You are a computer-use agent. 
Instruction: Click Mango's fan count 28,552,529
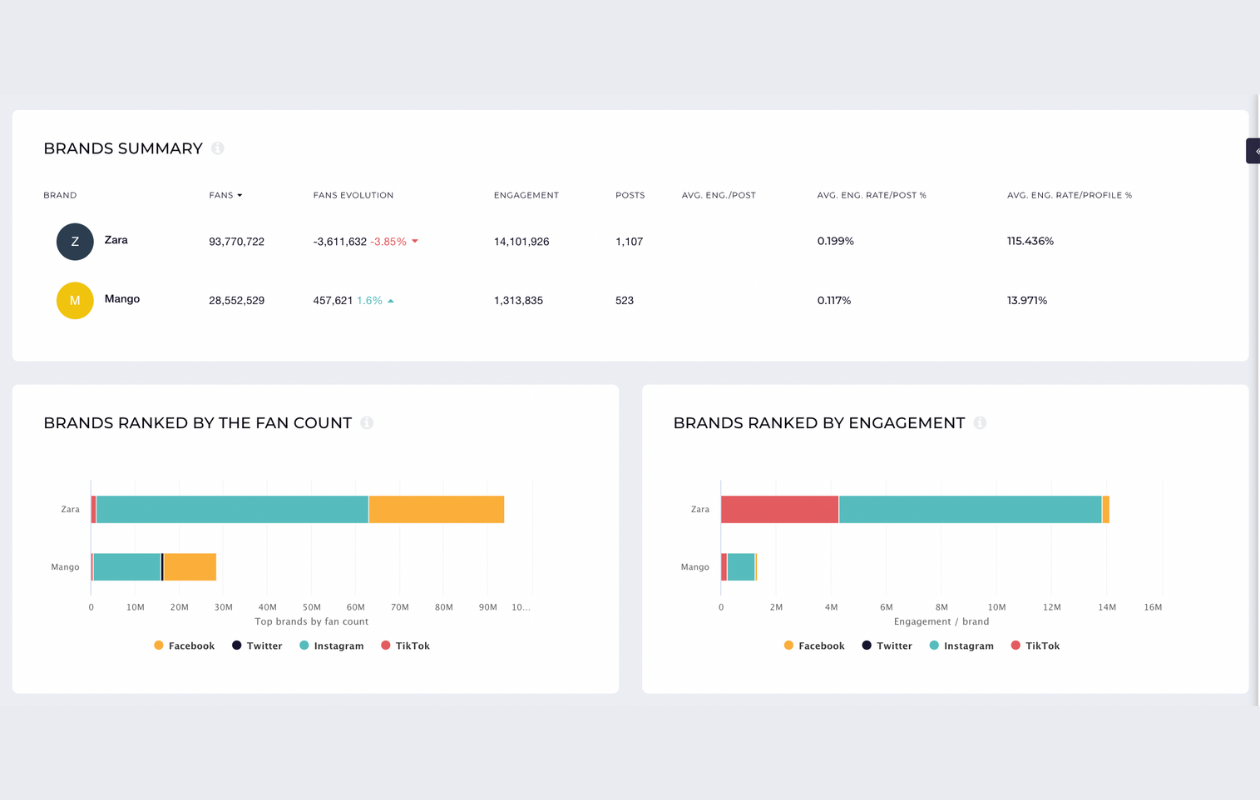tap(237, 300)
